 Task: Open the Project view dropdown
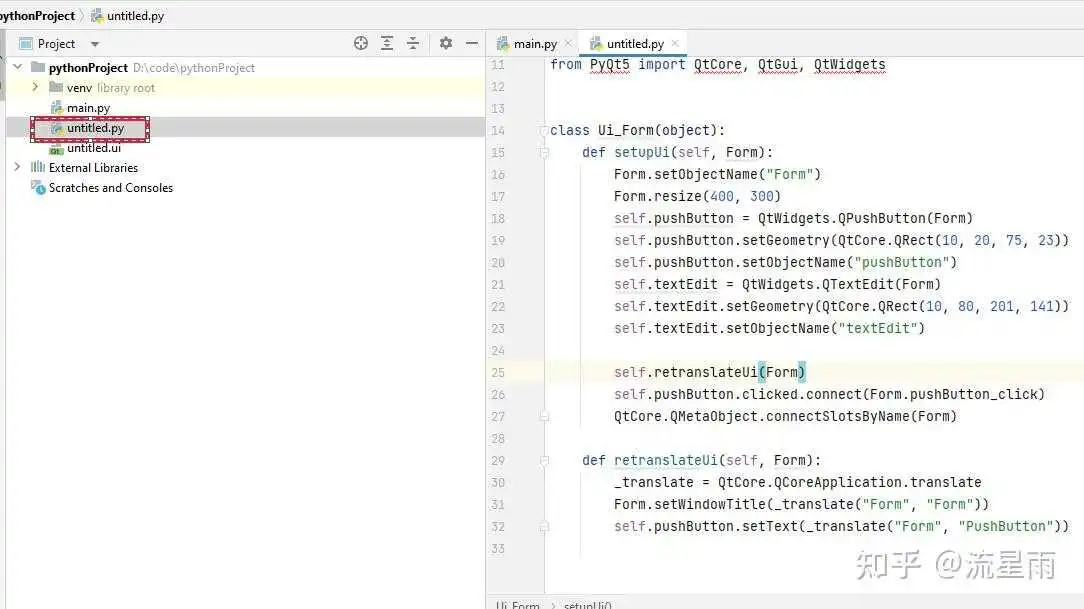(95, 44)
